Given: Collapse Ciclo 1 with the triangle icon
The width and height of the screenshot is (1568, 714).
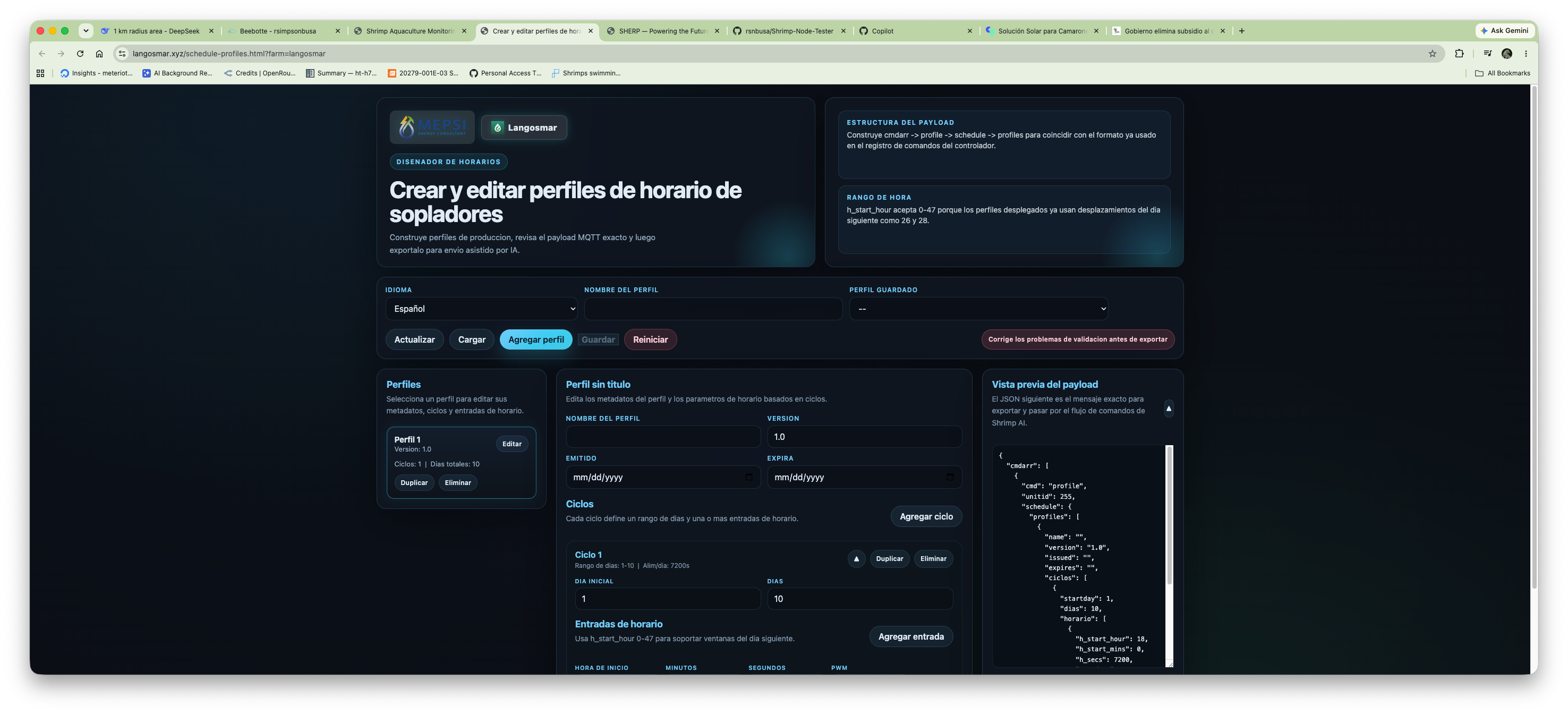Looking at the screenshot, I should [856, 559].
